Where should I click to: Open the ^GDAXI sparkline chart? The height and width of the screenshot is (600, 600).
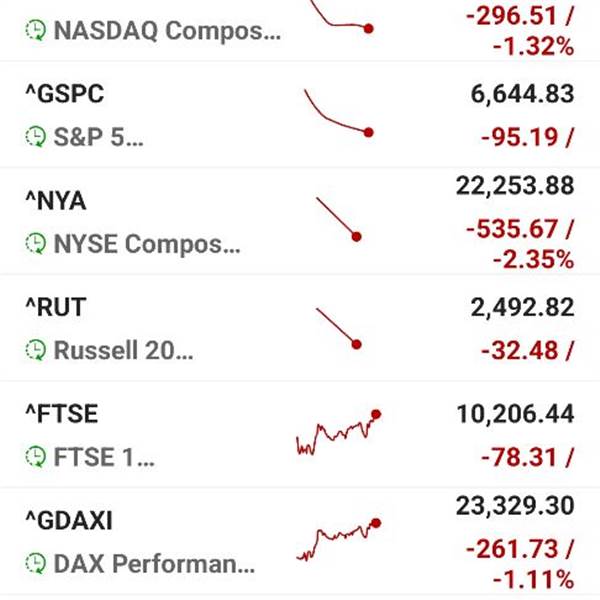tap(338, 538)
